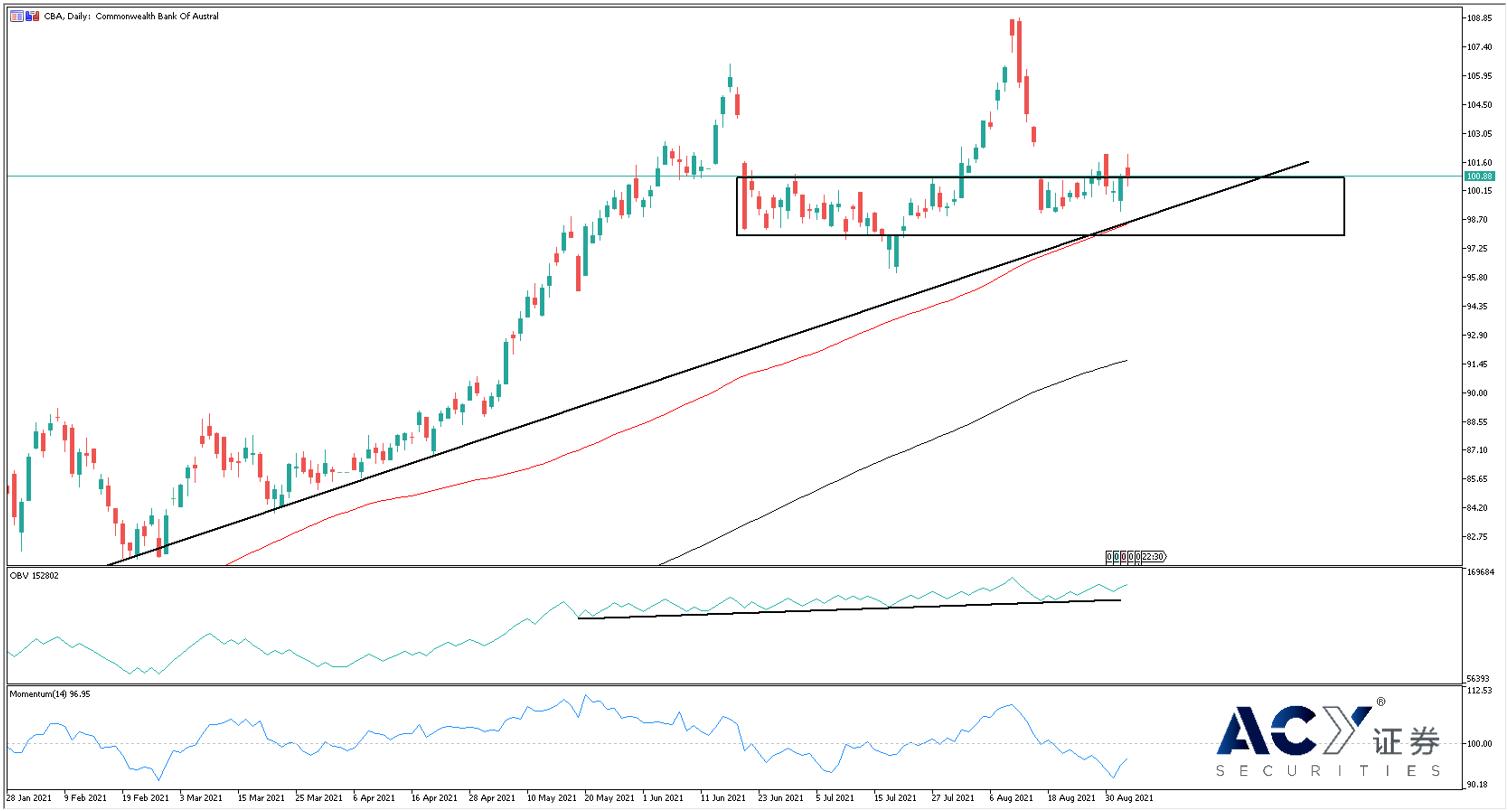Viewport: 1508px width, 811px height.
Task: Click the 'OBV 152802' indicator label
Action: (x=33, y=576)
